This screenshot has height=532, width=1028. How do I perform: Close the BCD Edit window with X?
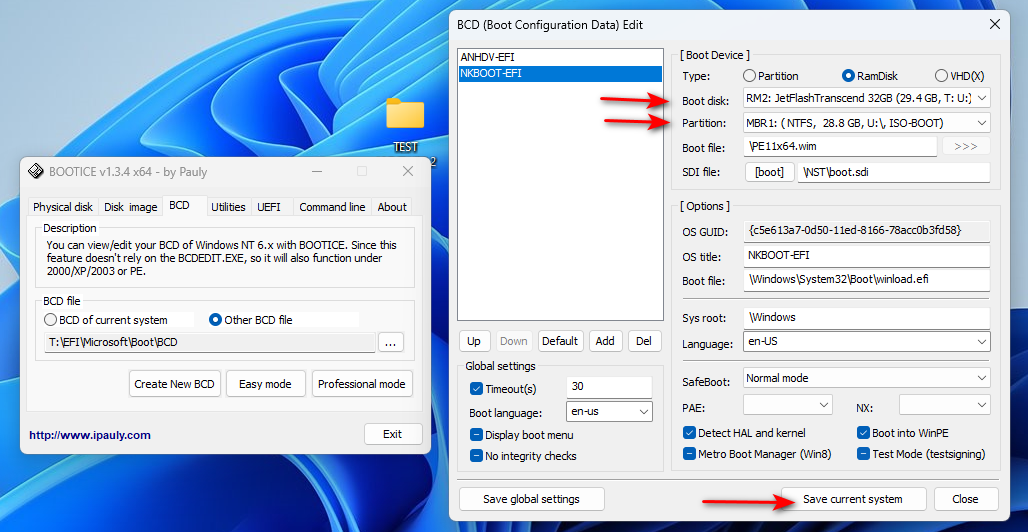[x=995, y=24]
